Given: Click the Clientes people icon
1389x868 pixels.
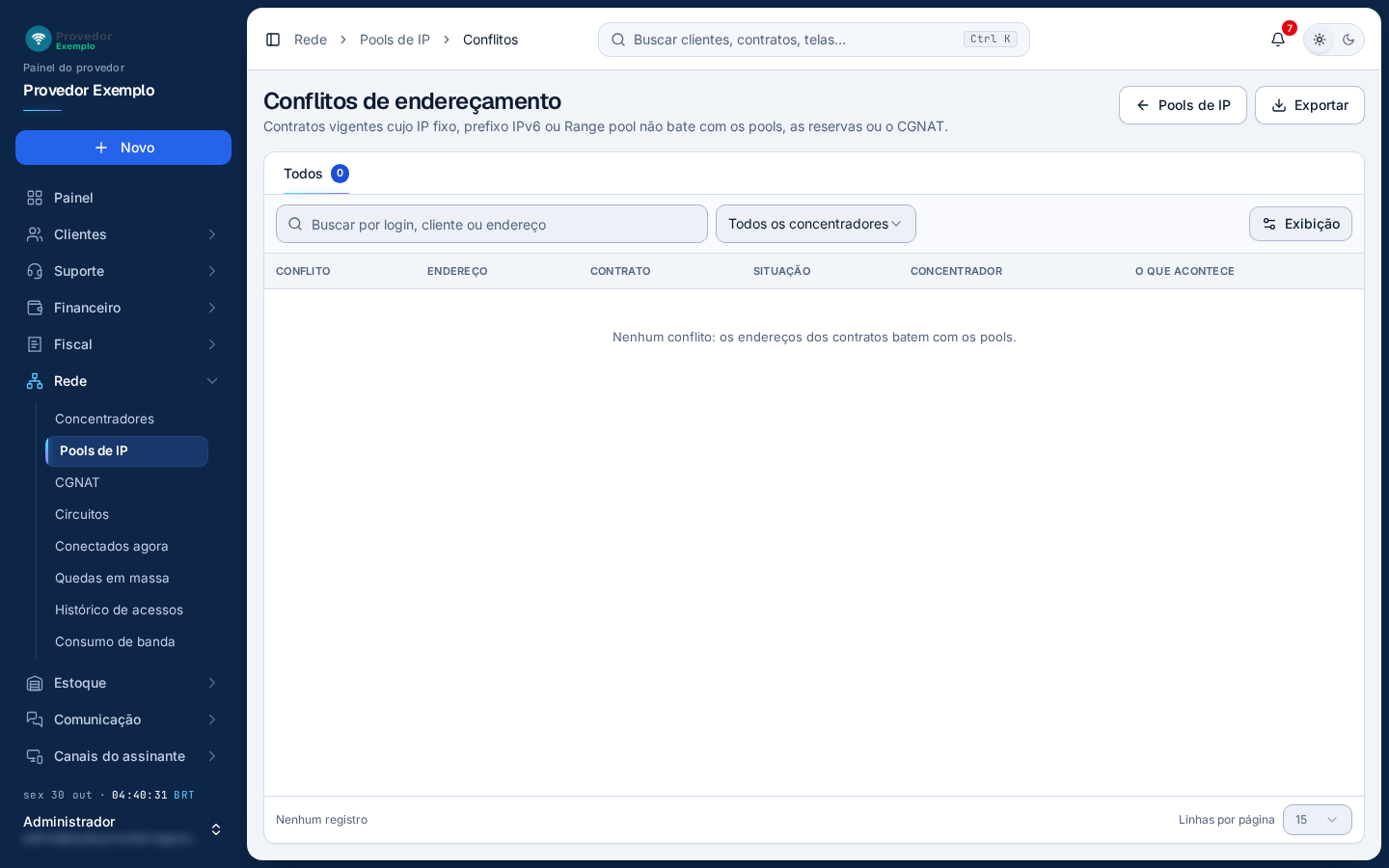Looking at the screenshot, I should [x=35, y=234].
